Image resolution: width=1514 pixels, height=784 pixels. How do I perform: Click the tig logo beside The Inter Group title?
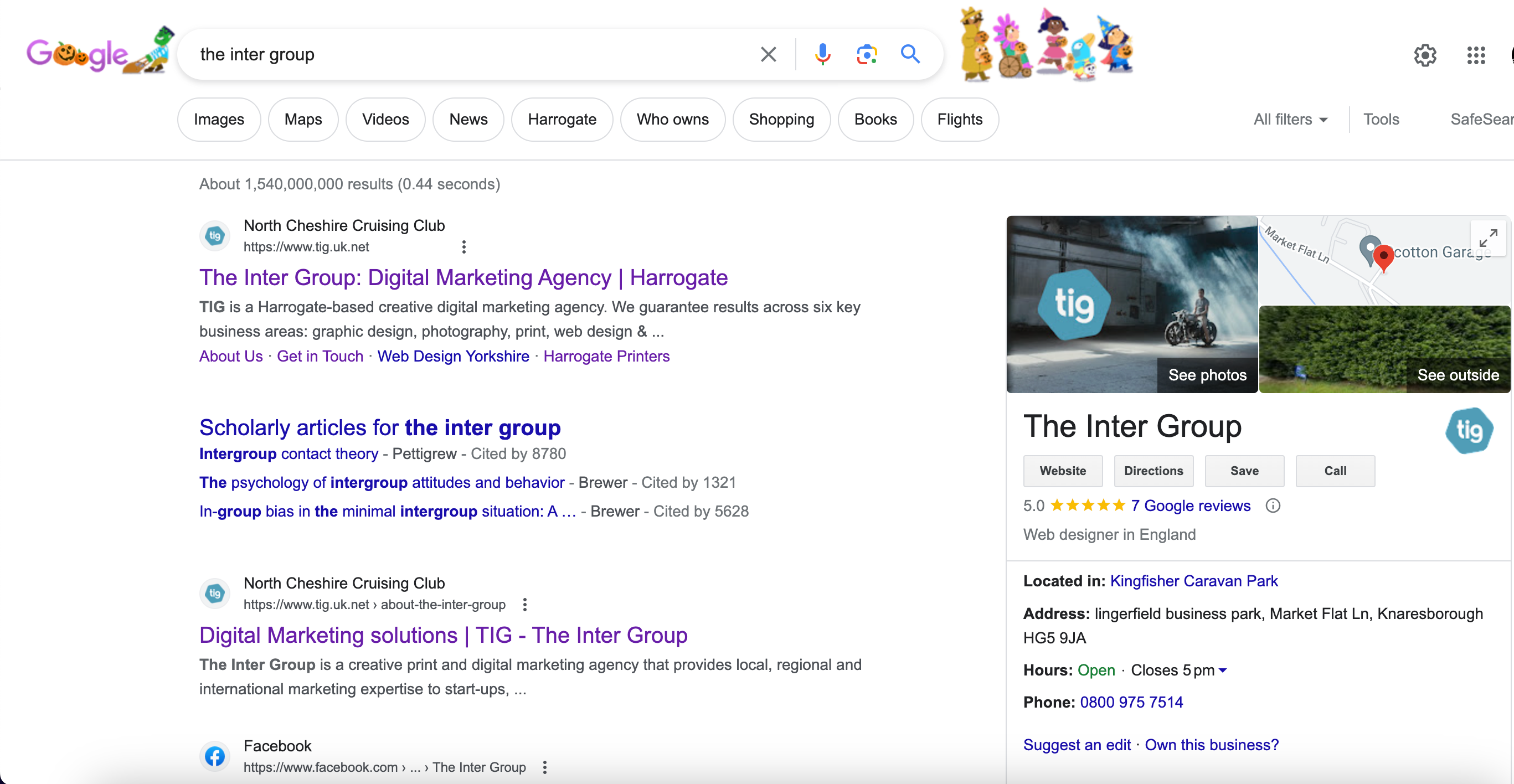pyautogui.click(x=1469, y=431)
